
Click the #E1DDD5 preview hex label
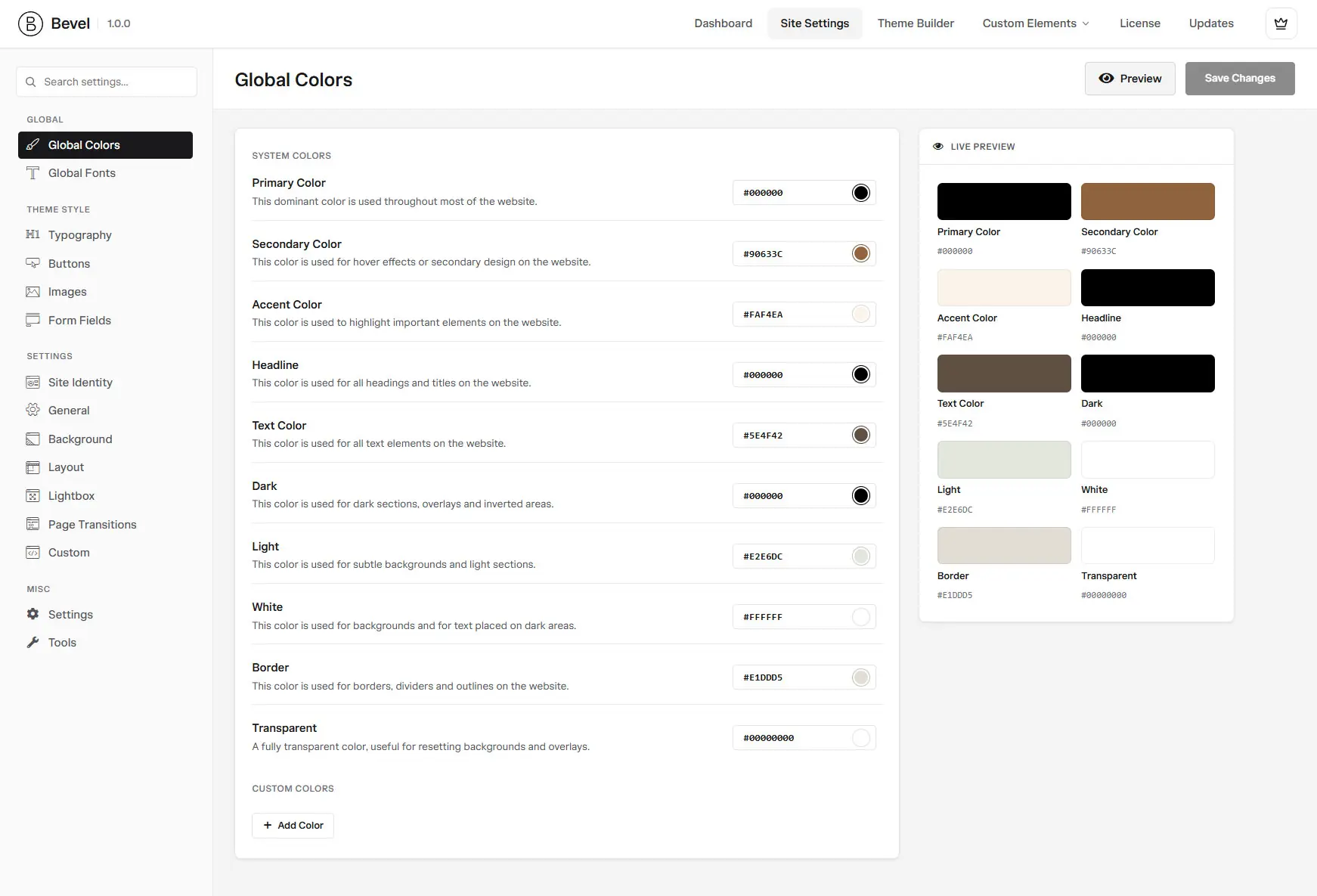(955, 595)
